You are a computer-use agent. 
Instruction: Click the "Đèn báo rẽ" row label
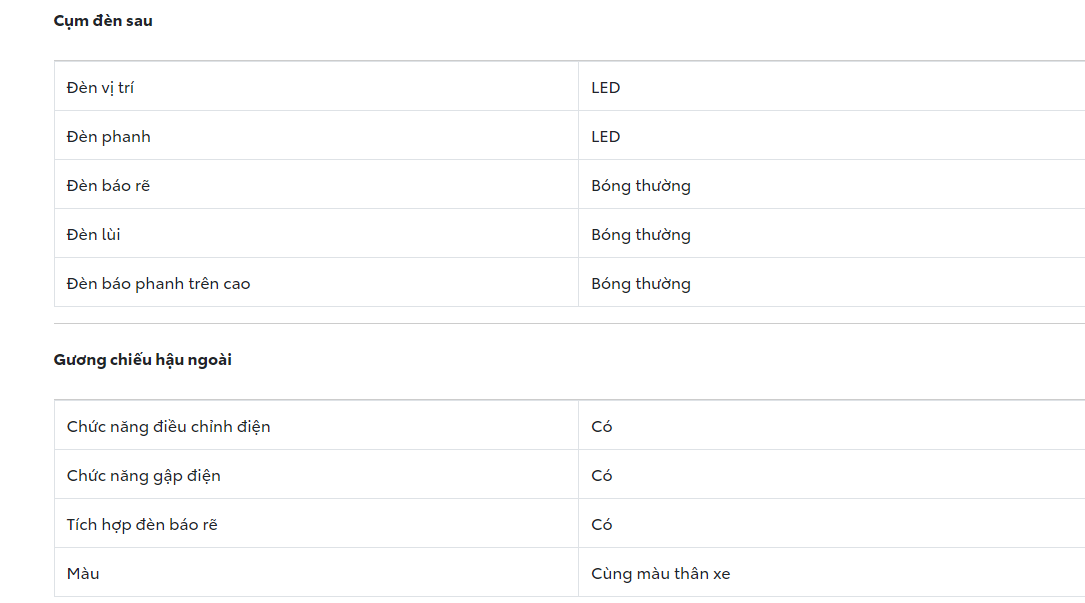(x=108, y=186)
